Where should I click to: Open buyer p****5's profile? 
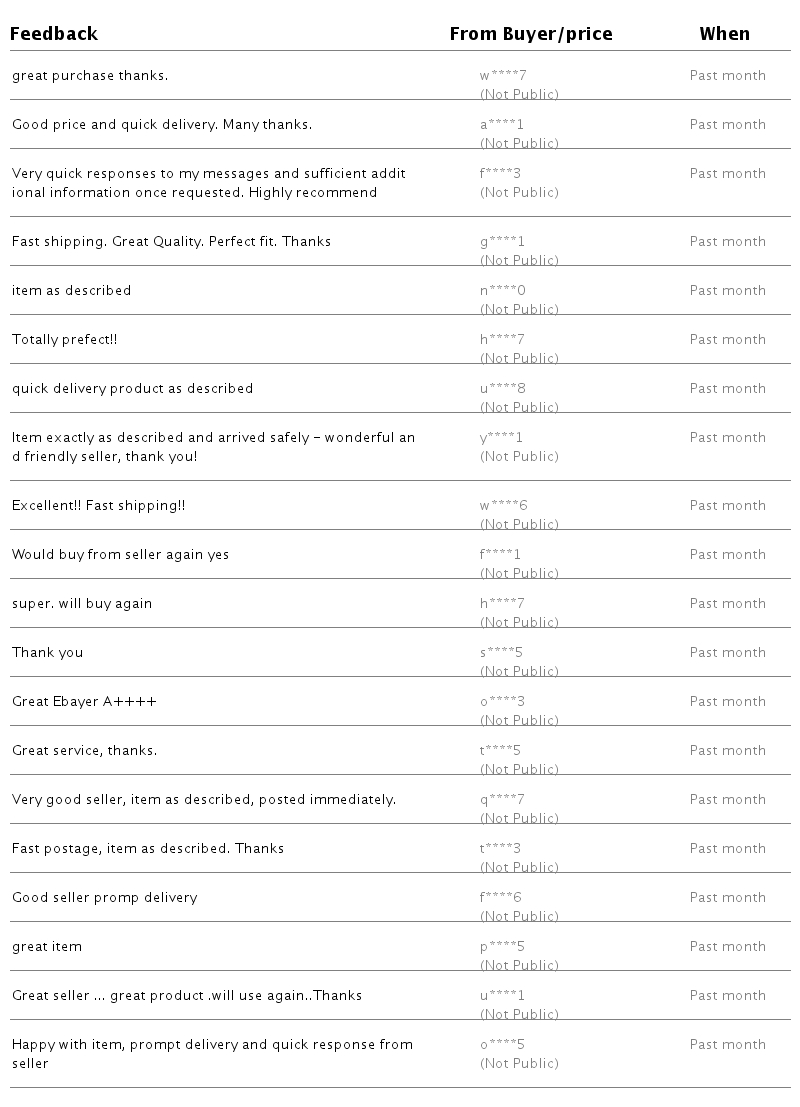(x=502, y=946)
